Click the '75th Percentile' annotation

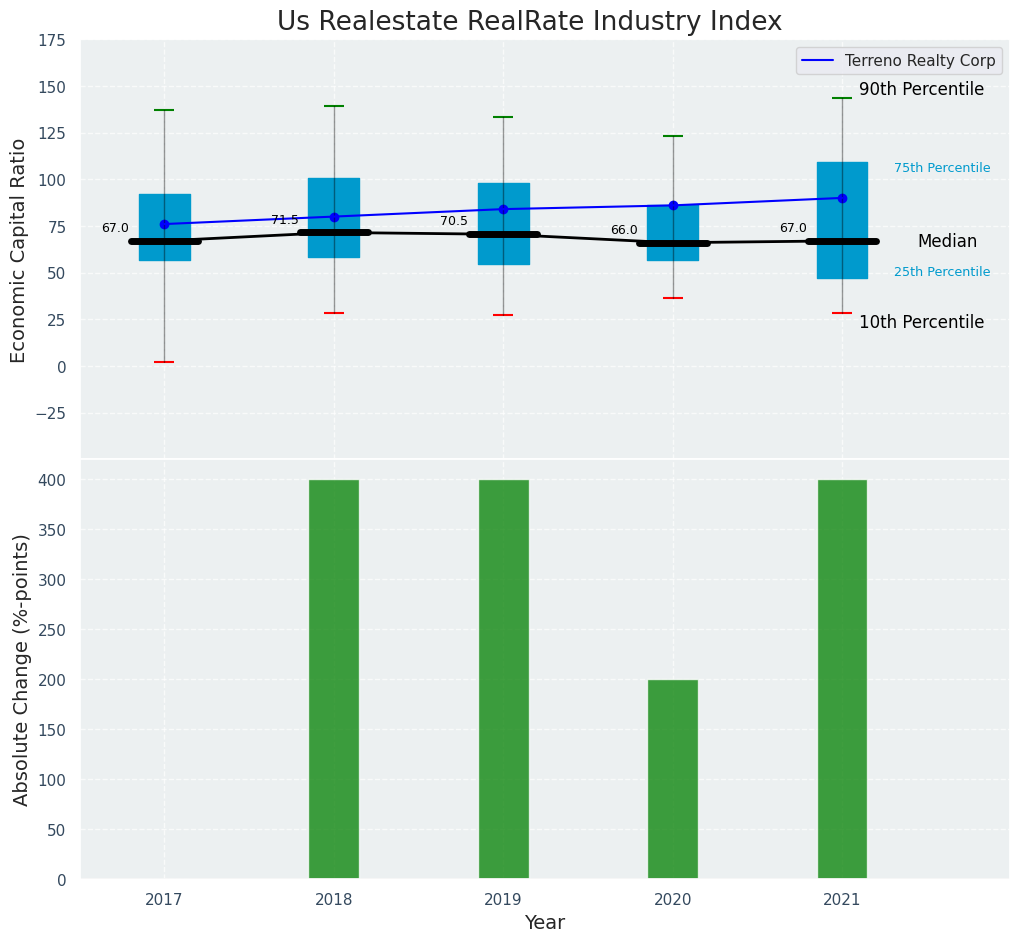pyautogui.click(x=942, y=168)
